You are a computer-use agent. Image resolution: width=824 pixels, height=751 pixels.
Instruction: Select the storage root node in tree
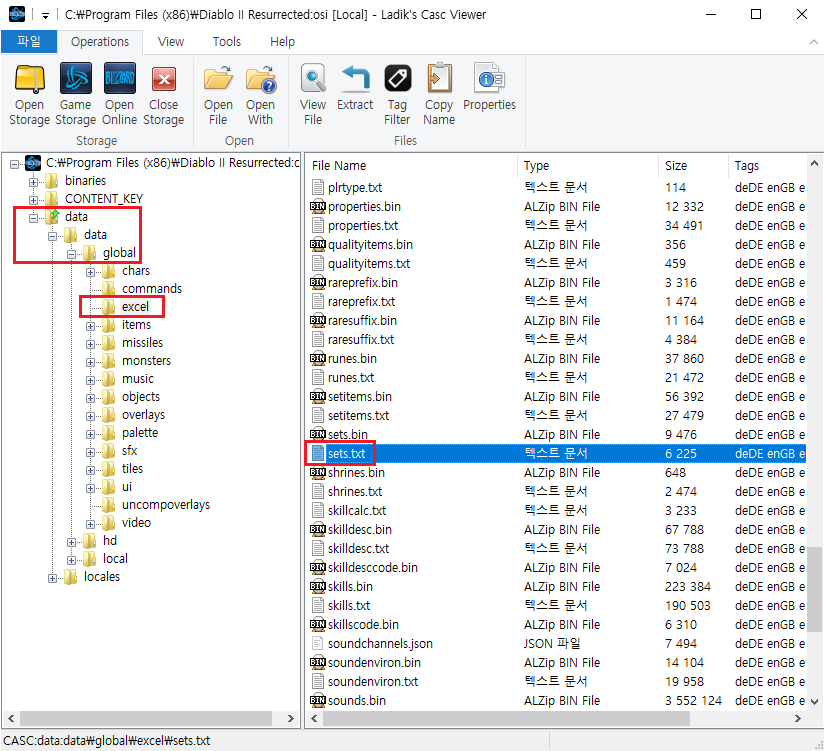[172, 163]
